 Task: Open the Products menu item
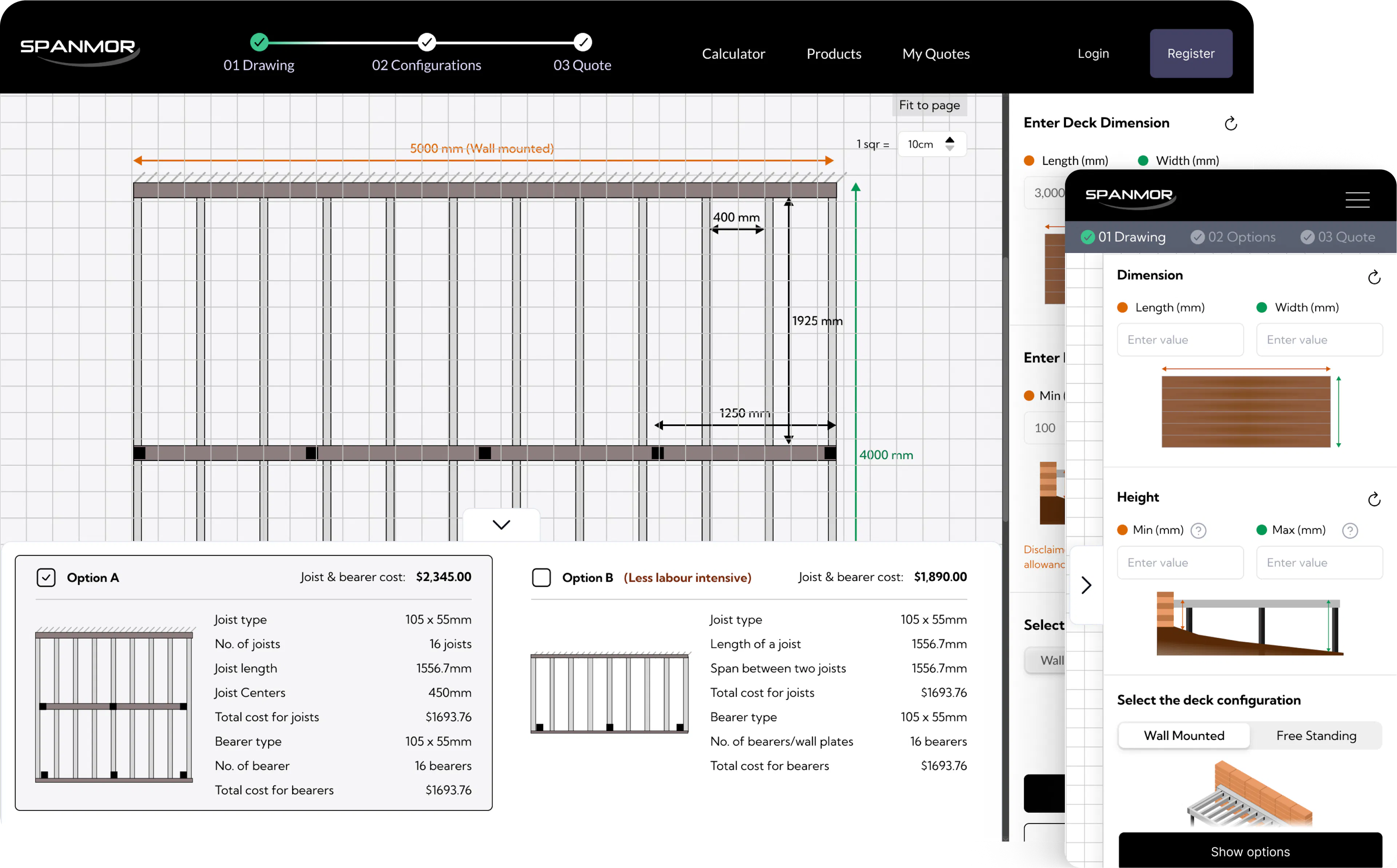coord(833,54)
